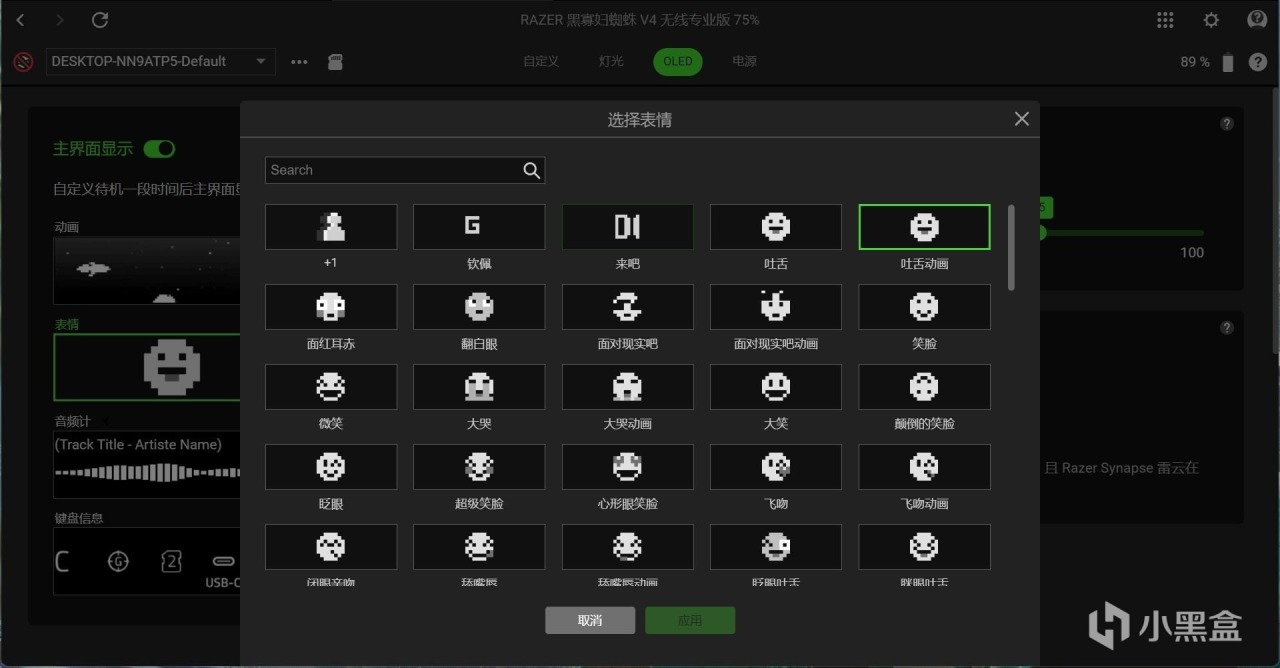
Task: Switch to the 自定义 tab
Action: (541, 61)
